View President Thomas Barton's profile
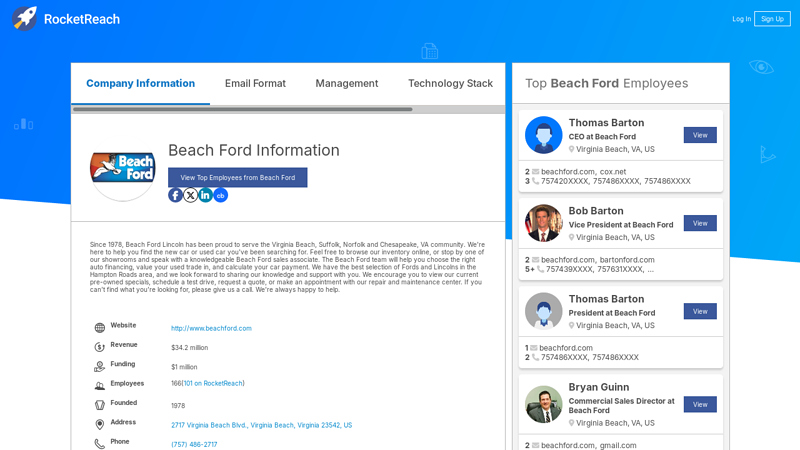 (700, 311)
